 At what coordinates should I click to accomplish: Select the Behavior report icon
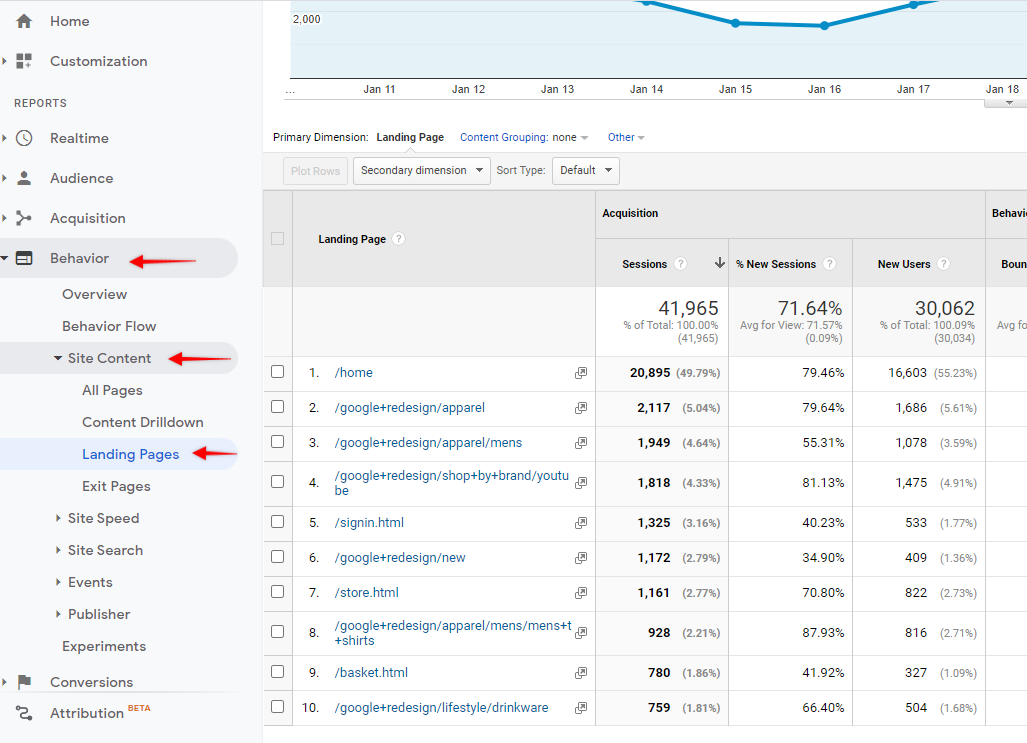pos(22,258)
